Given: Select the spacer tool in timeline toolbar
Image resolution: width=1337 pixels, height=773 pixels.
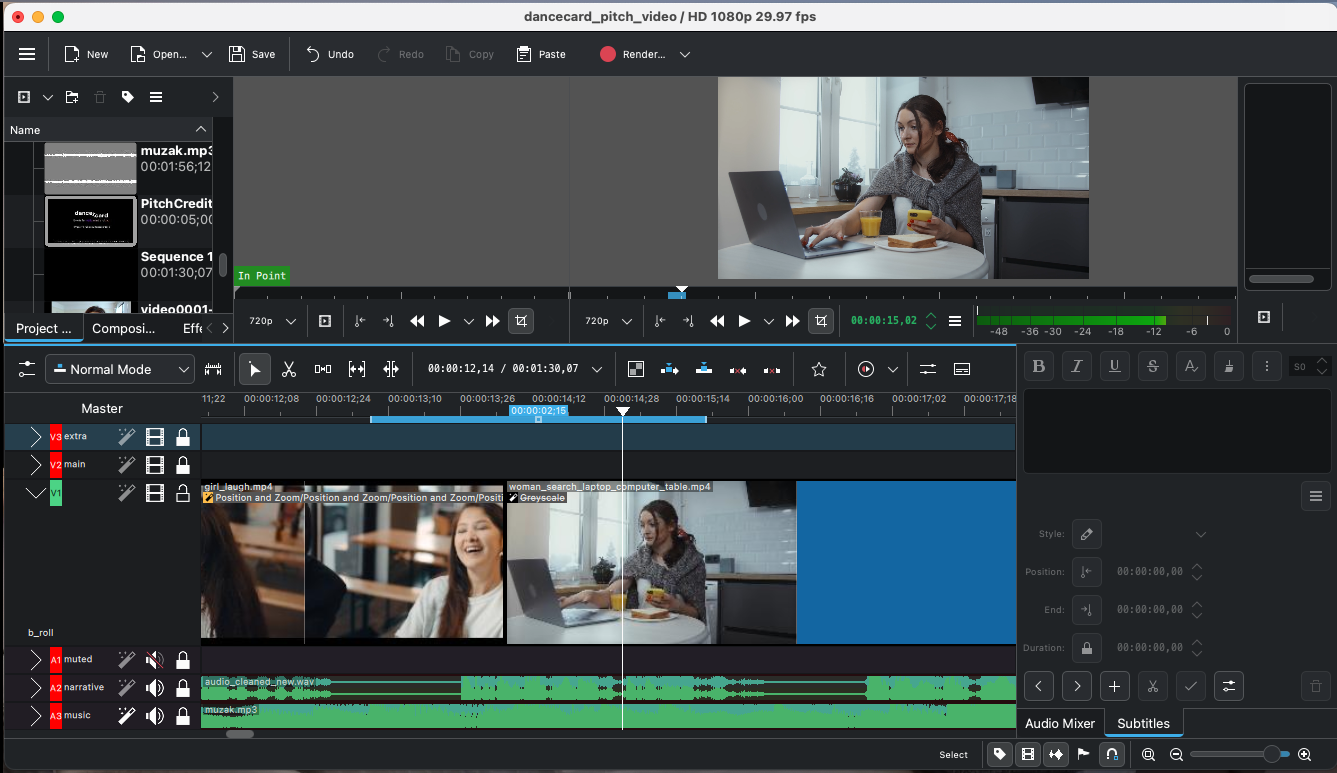Looking at the screenshot, I should coord(323,369).
